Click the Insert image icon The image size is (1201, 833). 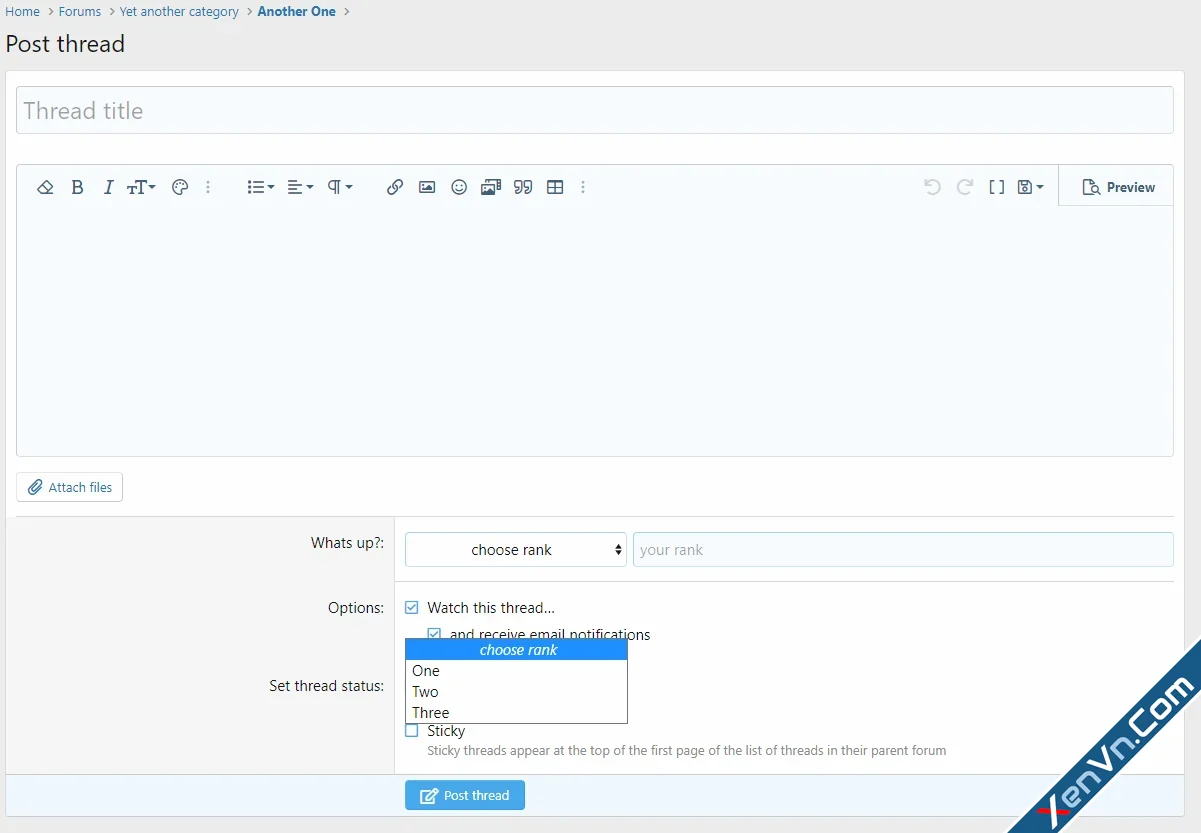pyautogui.click(x=427, y=187)
